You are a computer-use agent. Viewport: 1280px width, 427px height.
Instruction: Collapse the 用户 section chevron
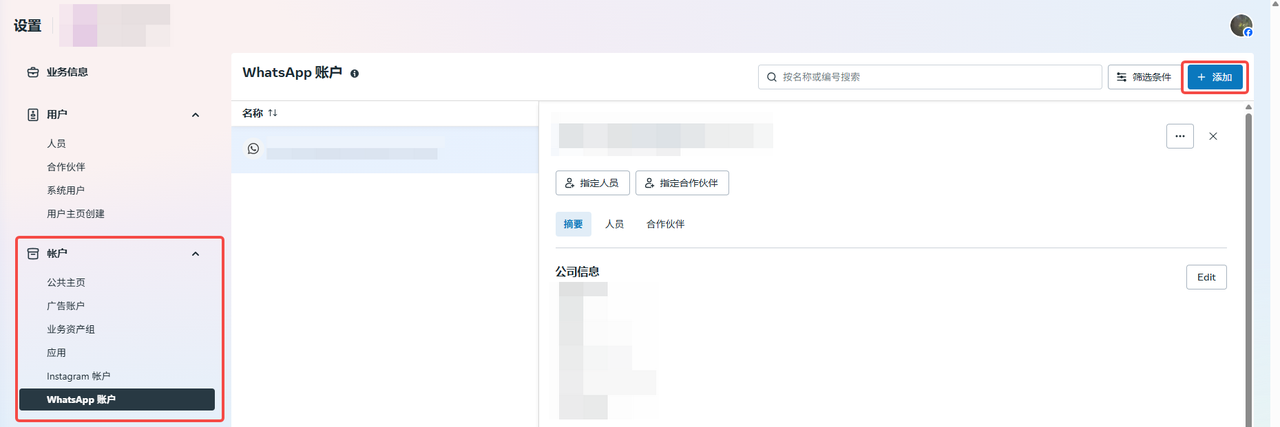(195, 115)
